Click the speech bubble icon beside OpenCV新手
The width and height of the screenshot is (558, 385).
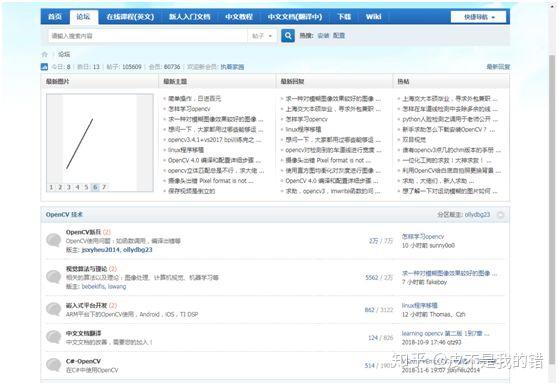53,240
